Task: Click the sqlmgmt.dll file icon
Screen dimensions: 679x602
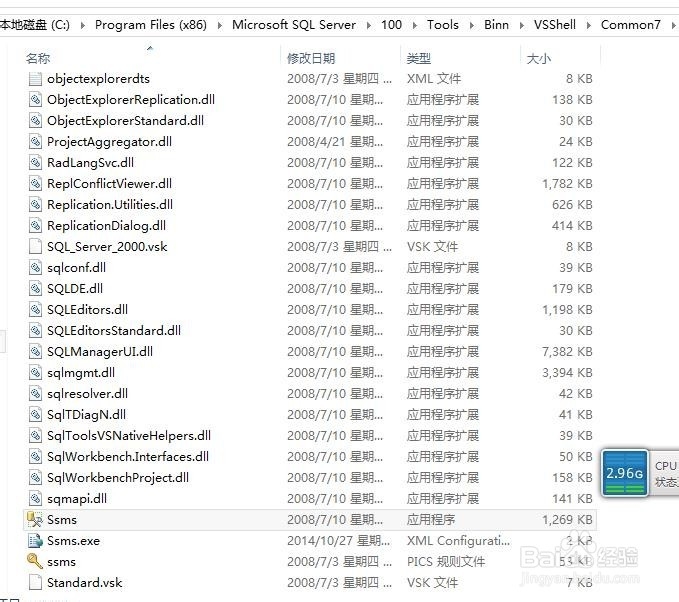Action: coord(35,373)
